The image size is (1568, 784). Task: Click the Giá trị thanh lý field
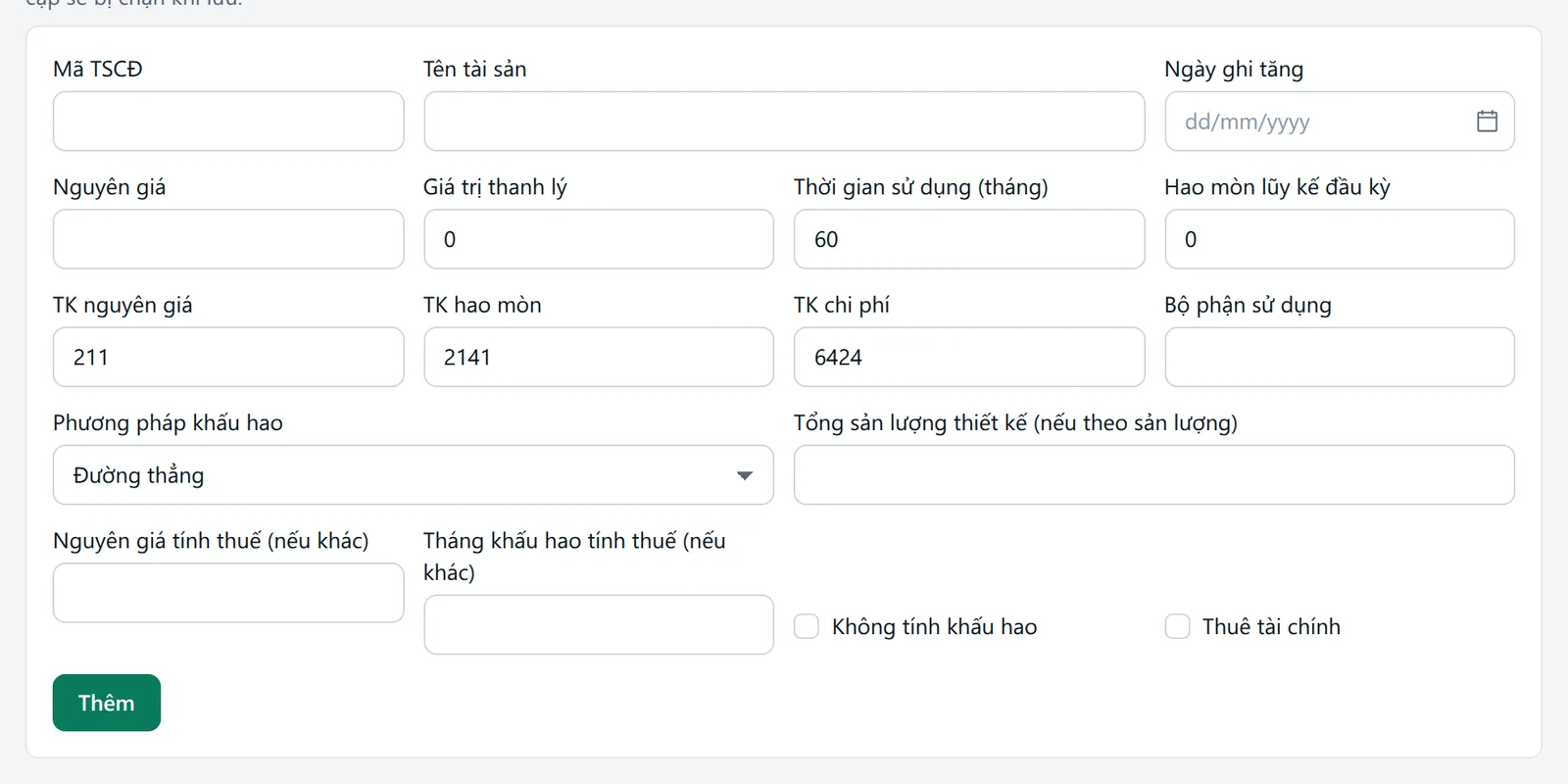599,239
